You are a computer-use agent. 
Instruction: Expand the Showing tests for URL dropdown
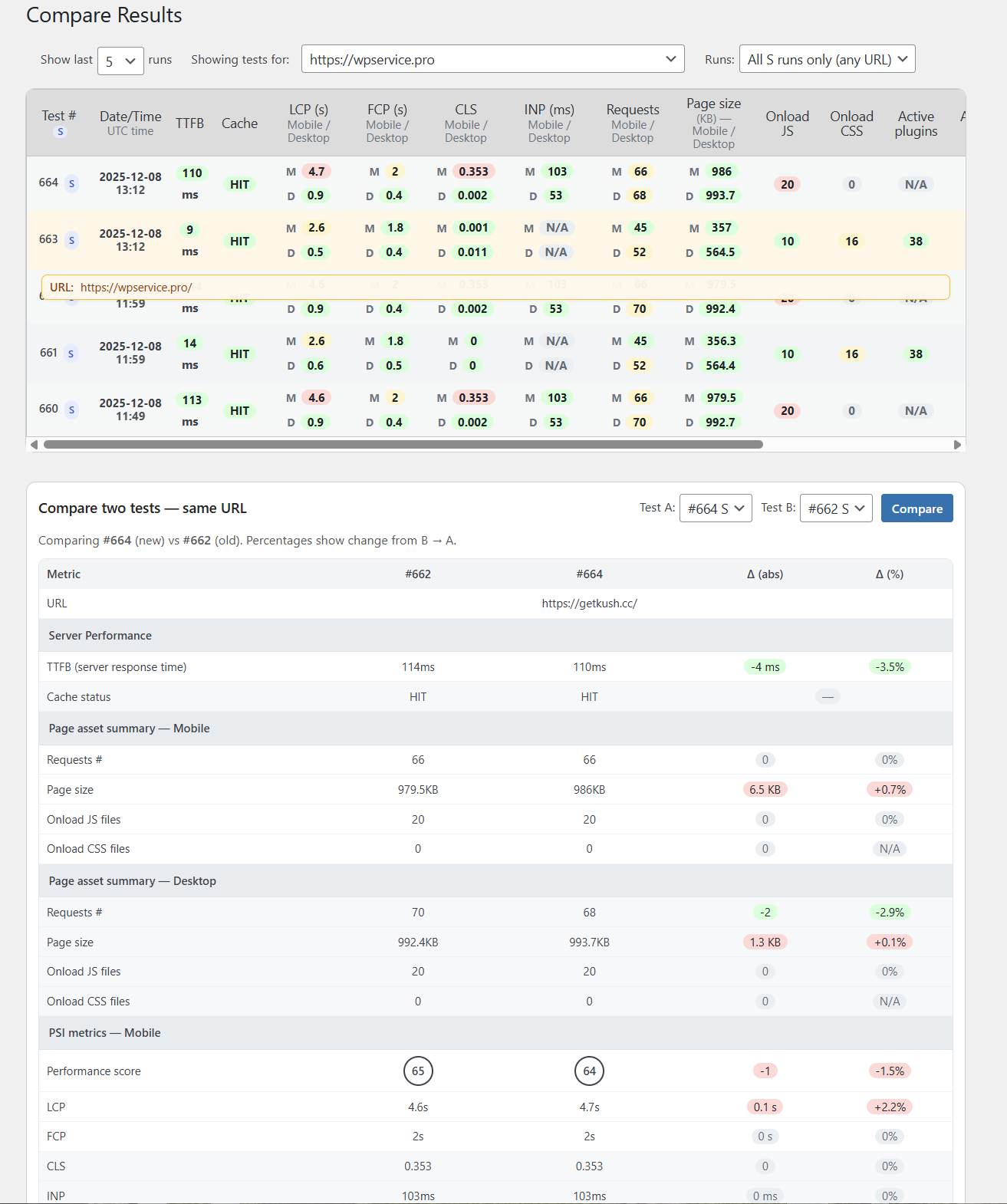tap(492, 60)
